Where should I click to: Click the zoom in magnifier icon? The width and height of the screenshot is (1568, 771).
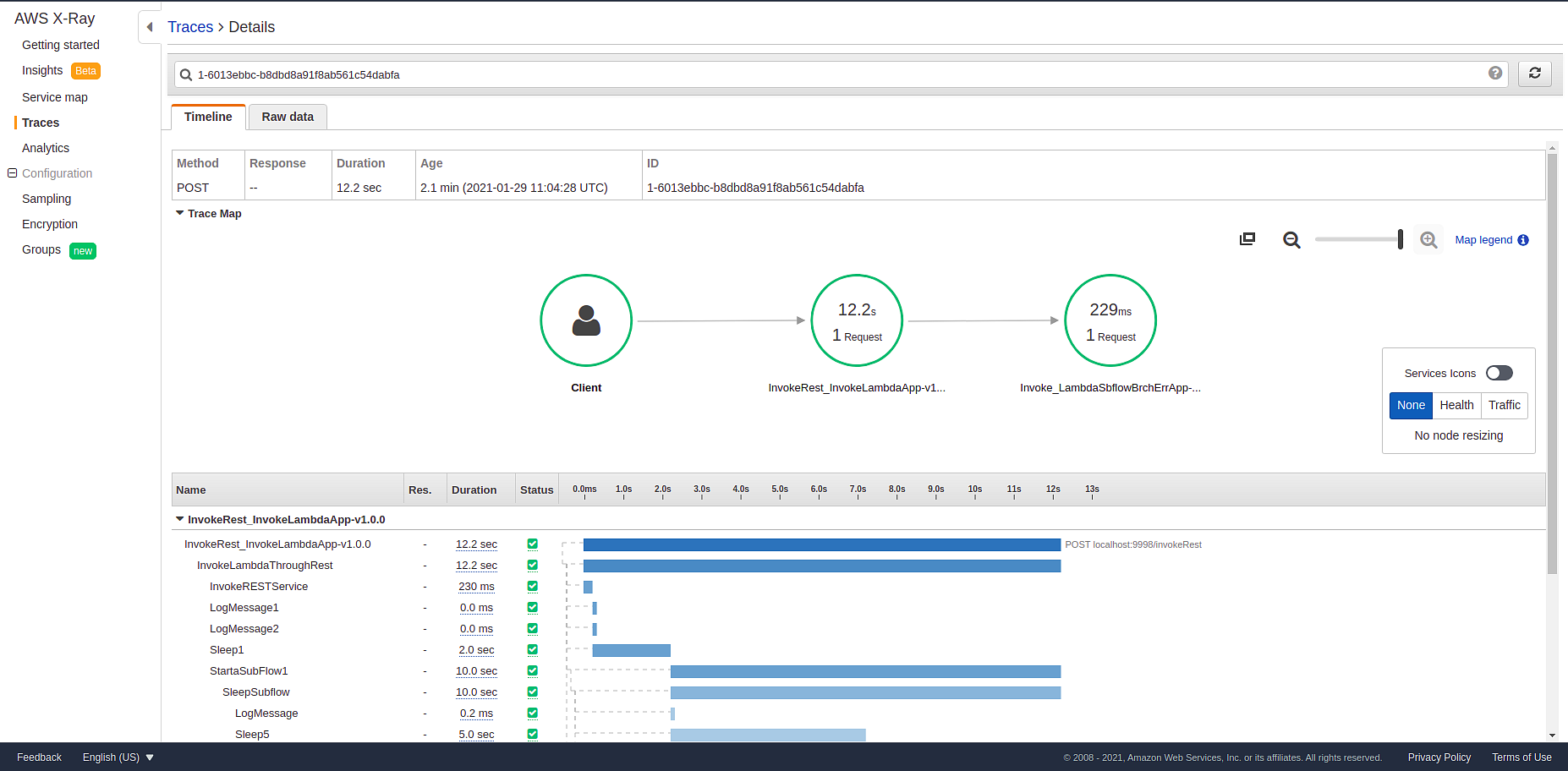click(x=1428, y=240)
